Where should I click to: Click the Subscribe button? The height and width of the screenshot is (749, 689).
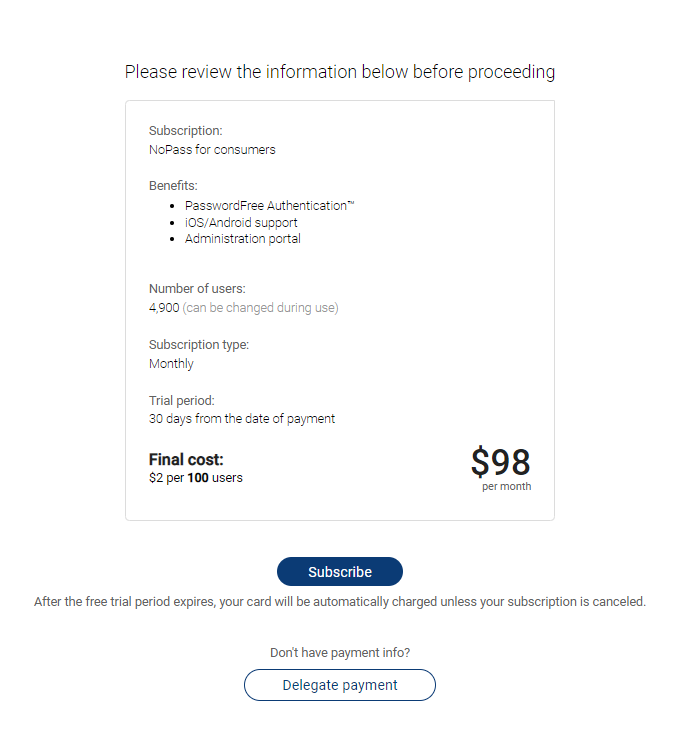(x=340, y=572)
